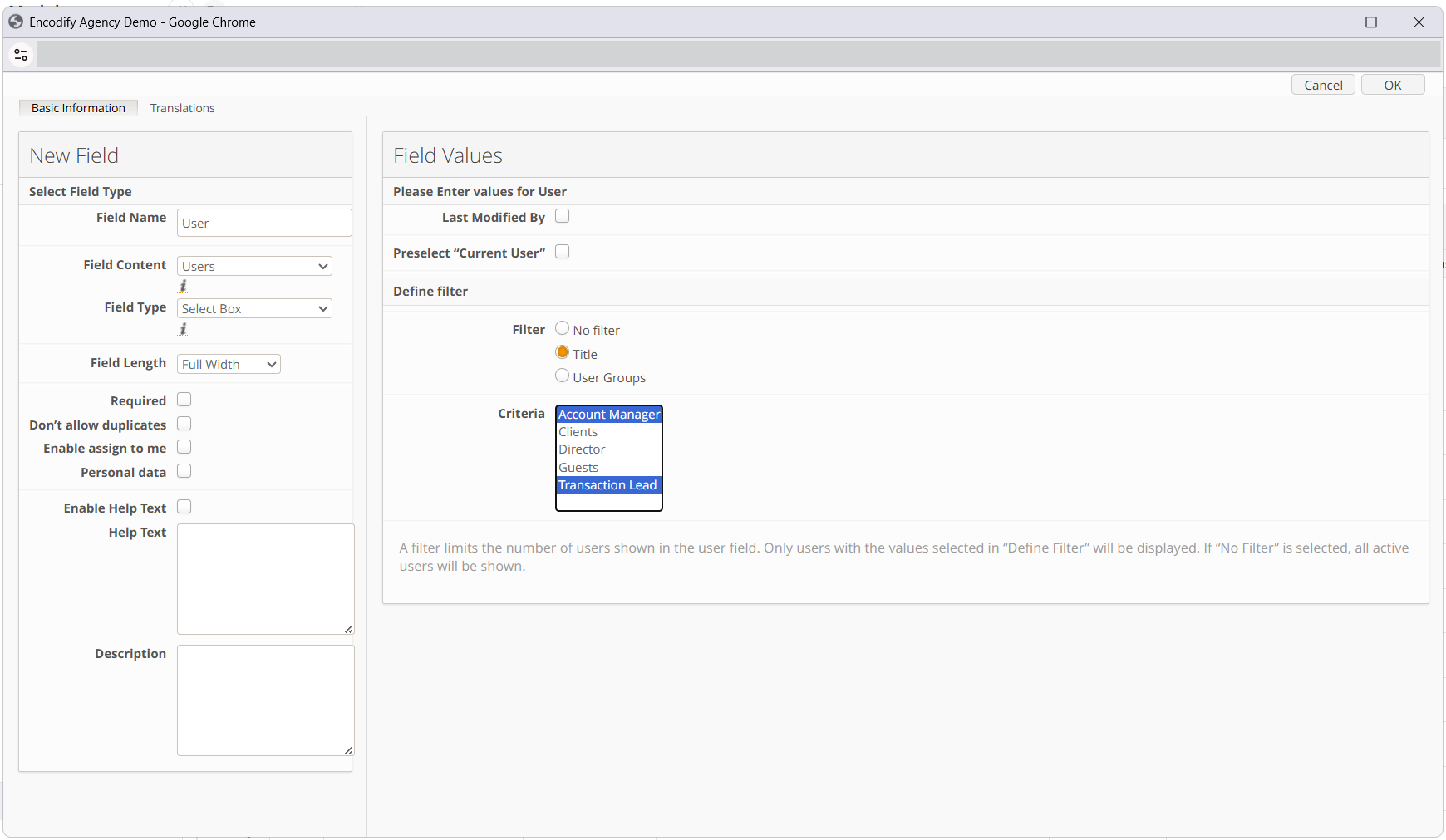Viewport: 1446px width, 840px height.
Task: Click into the Description textarea
Action: [266, 700]
